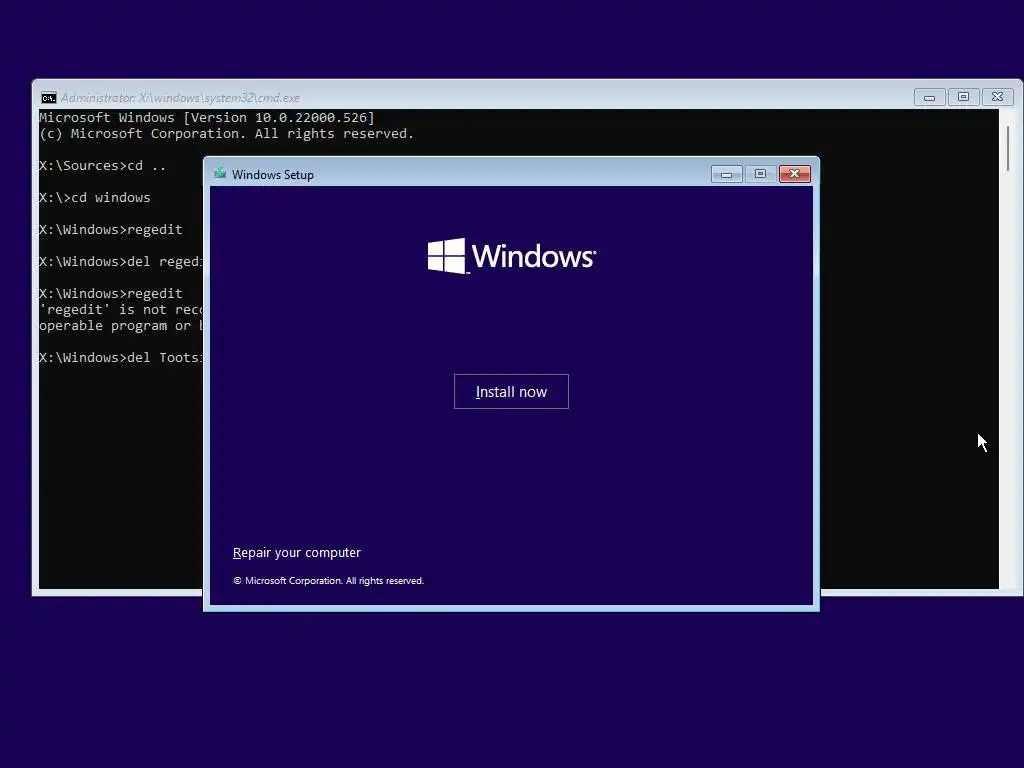Click the 'operable program or' console line
This screenshot has width=1024, height=768.
(121, 326)
